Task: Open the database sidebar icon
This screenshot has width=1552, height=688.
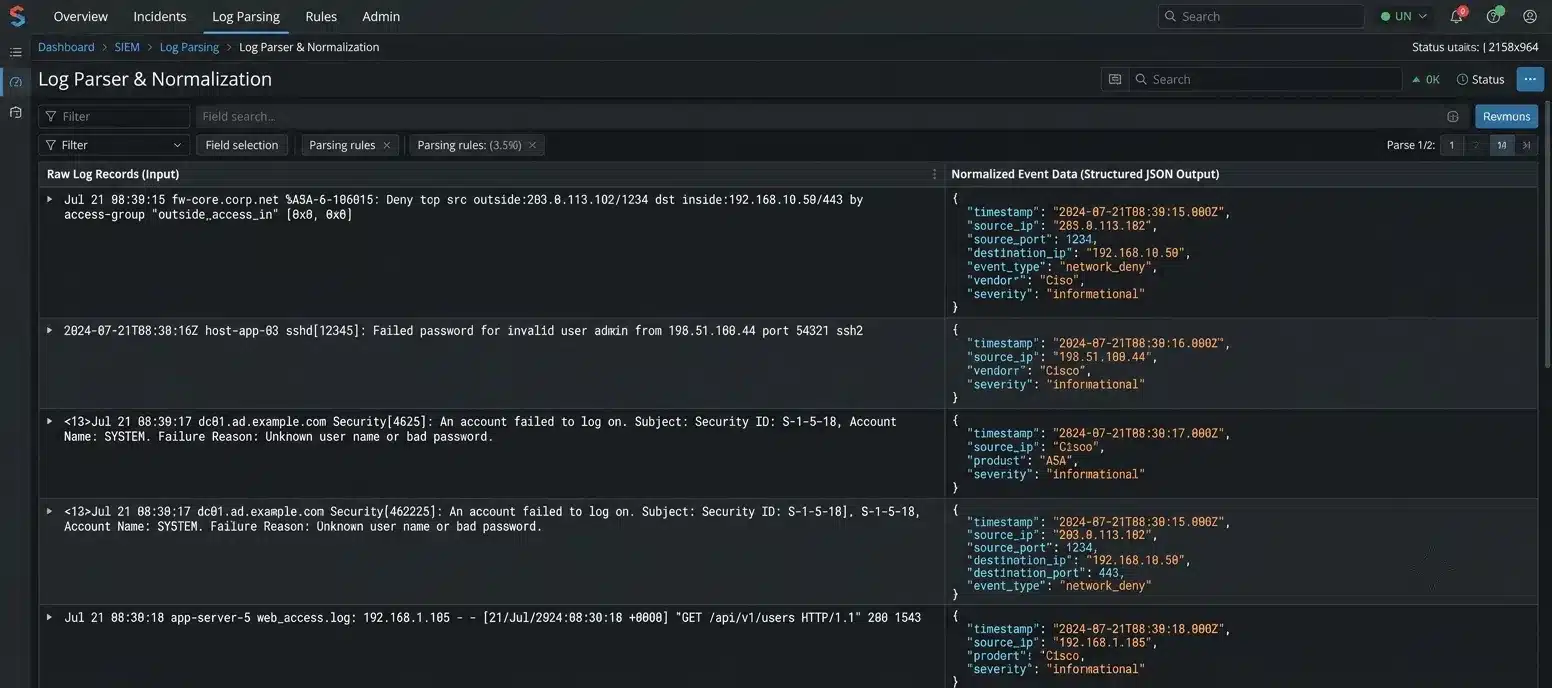Action: pos(16,112)
